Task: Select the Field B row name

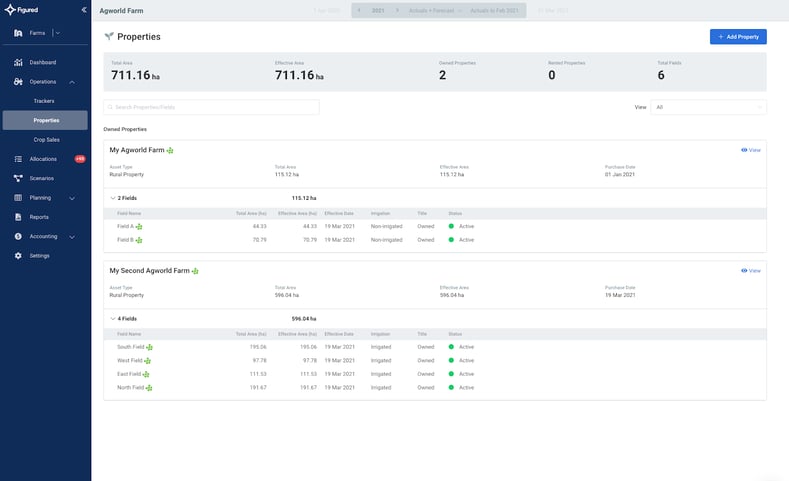Action: (125, 240)
